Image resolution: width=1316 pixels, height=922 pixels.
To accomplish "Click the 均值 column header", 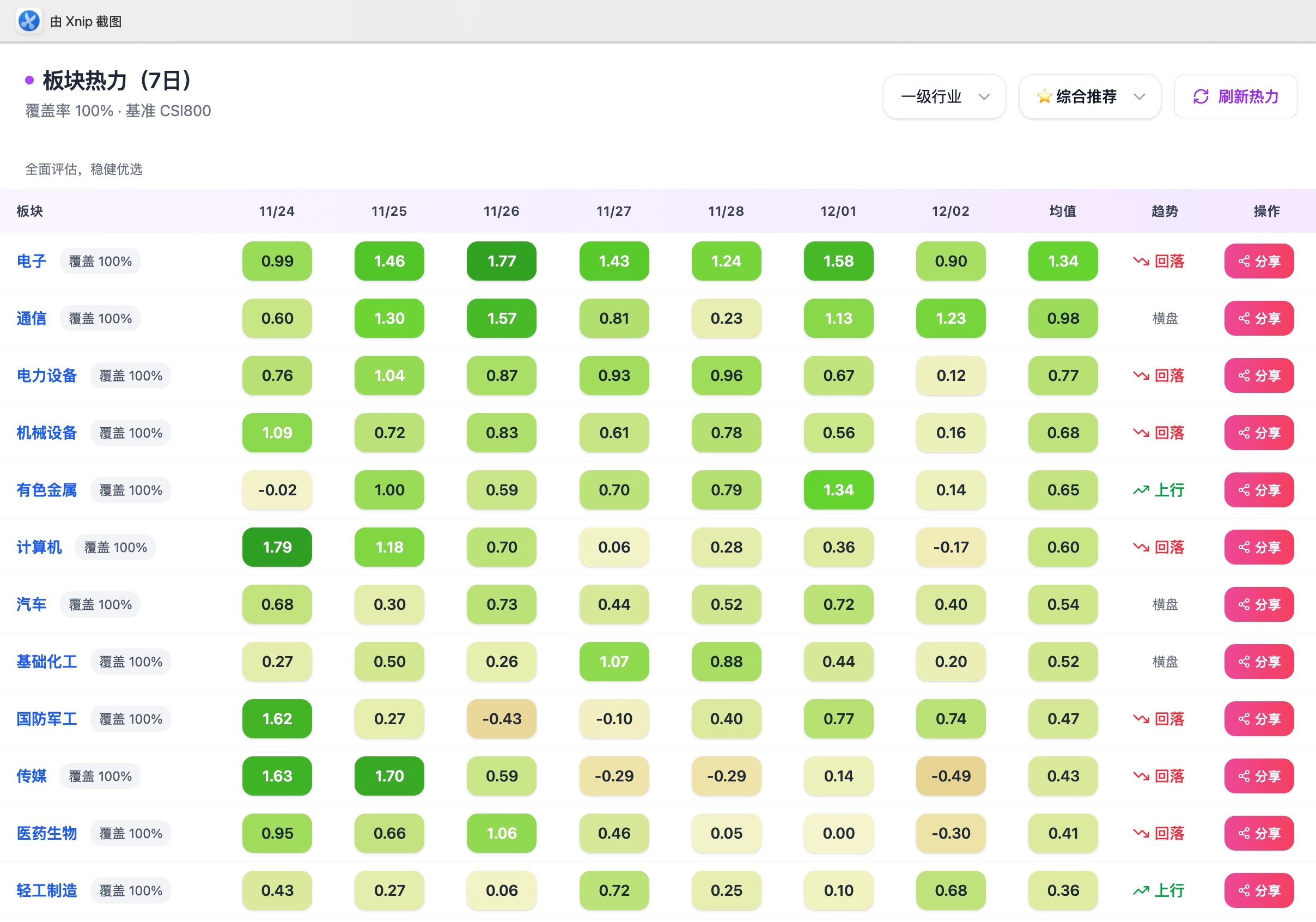I will 1063,211.
